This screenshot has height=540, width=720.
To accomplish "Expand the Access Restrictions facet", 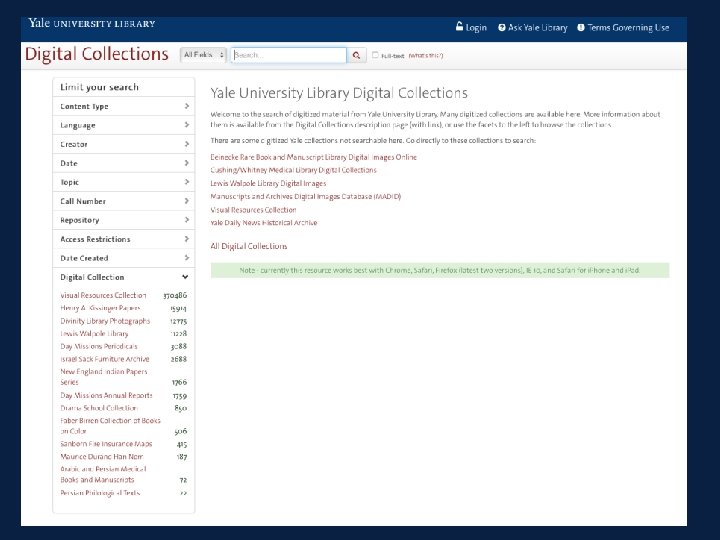I will 124,239.
